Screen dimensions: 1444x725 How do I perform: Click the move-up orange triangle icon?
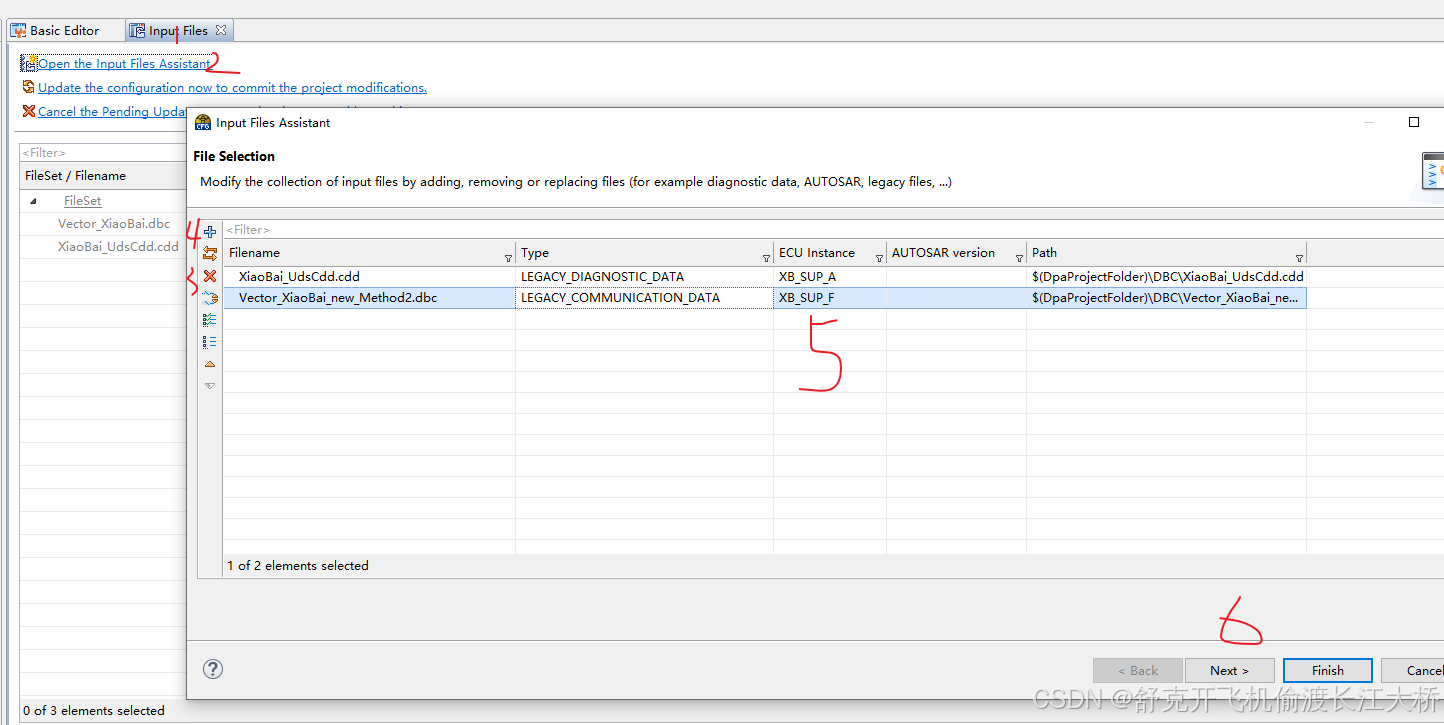[210, 363]
